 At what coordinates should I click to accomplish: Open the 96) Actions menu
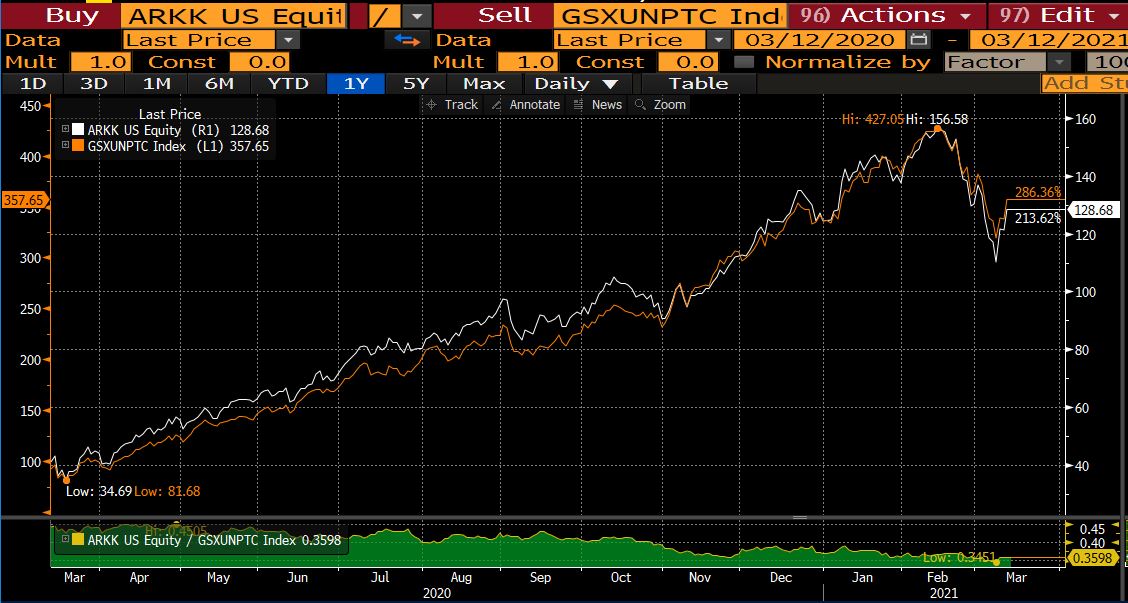[x=886, y=15]
